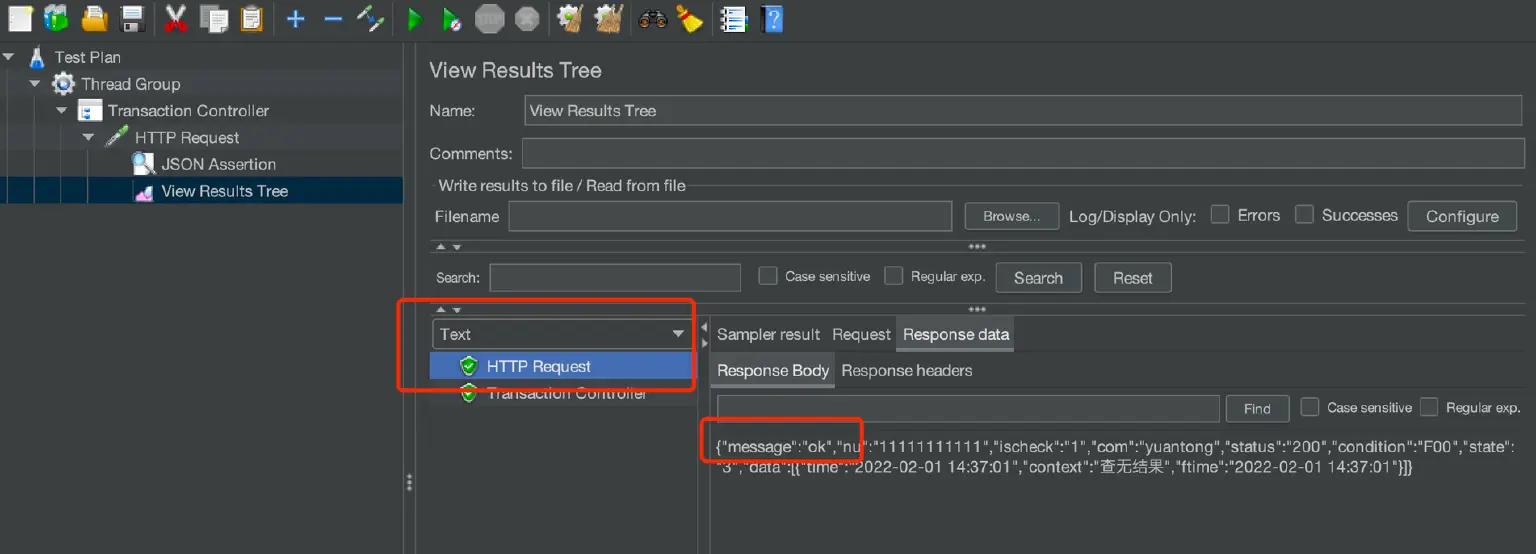Screen dimensions: 1536x554
Task: Open the Response headers sub-tab
Action: coord(907,371)
